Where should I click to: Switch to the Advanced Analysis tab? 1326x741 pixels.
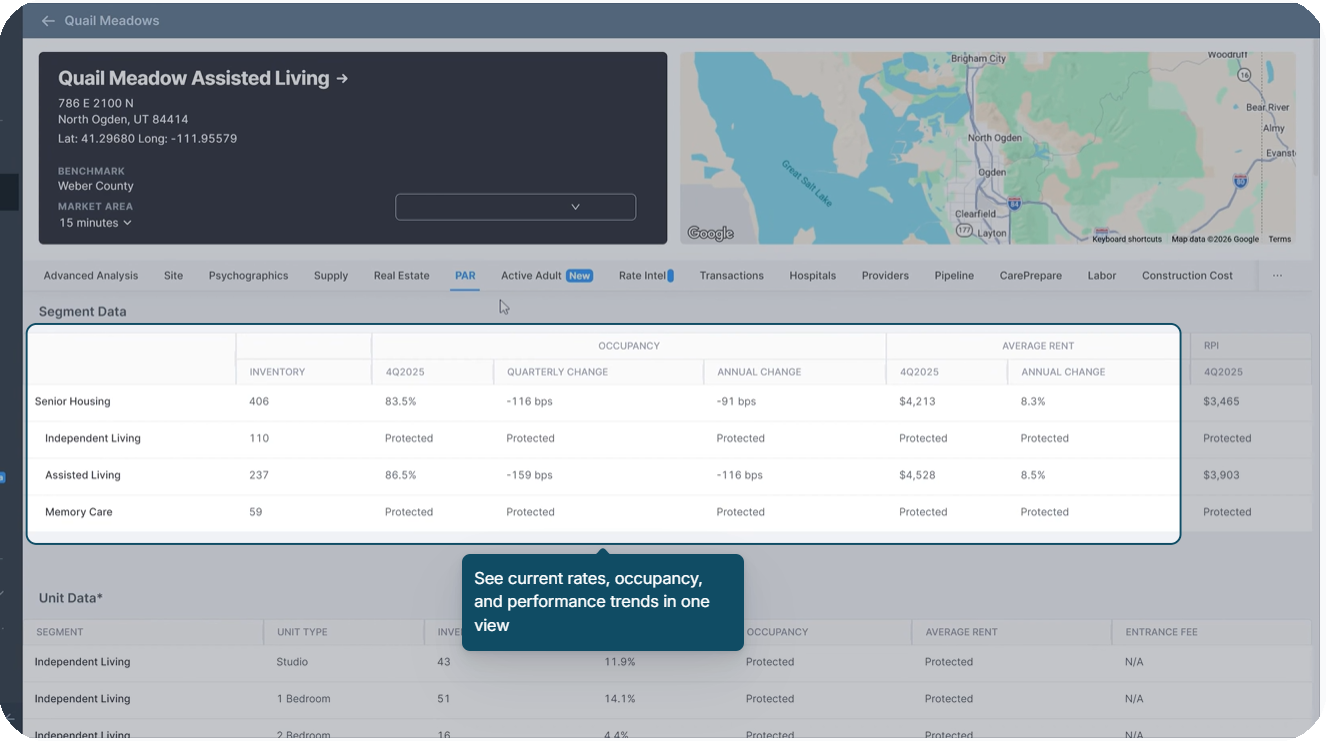click(91, 276)
